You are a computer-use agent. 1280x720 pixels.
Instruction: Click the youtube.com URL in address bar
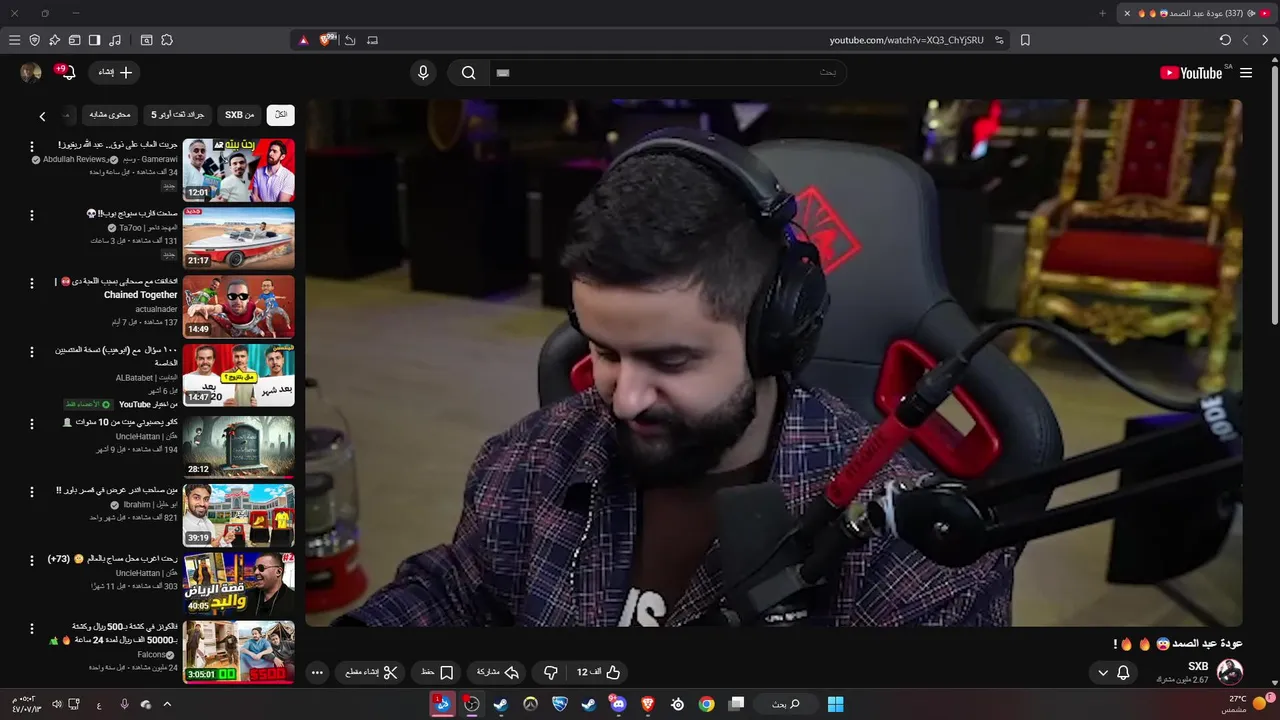pos(906,40)
